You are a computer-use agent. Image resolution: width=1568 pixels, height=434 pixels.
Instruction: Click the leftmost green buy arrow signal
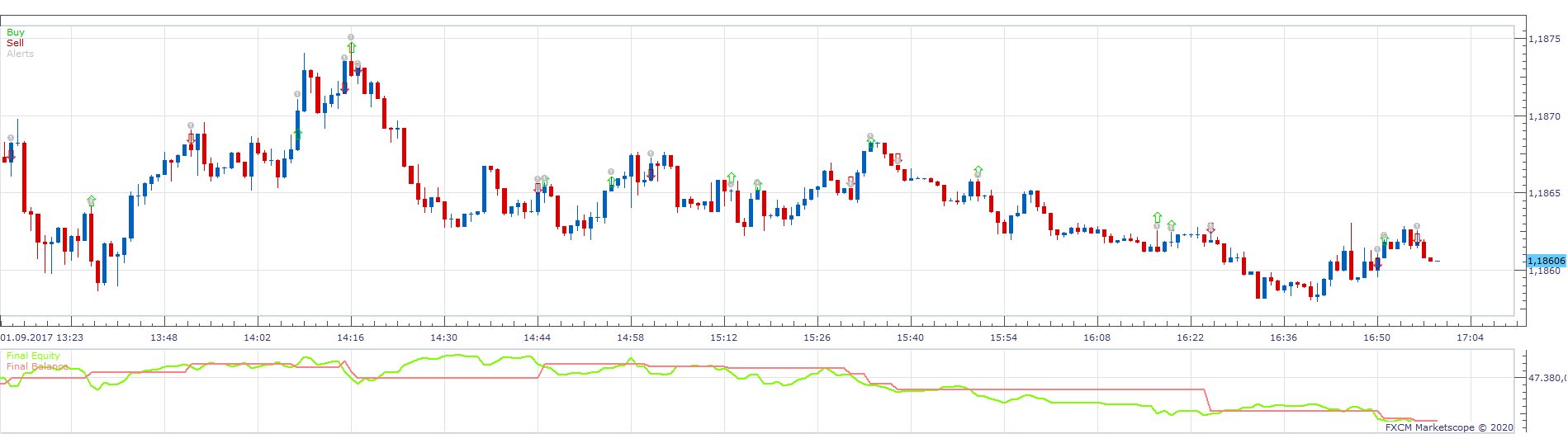pos(92,200)
